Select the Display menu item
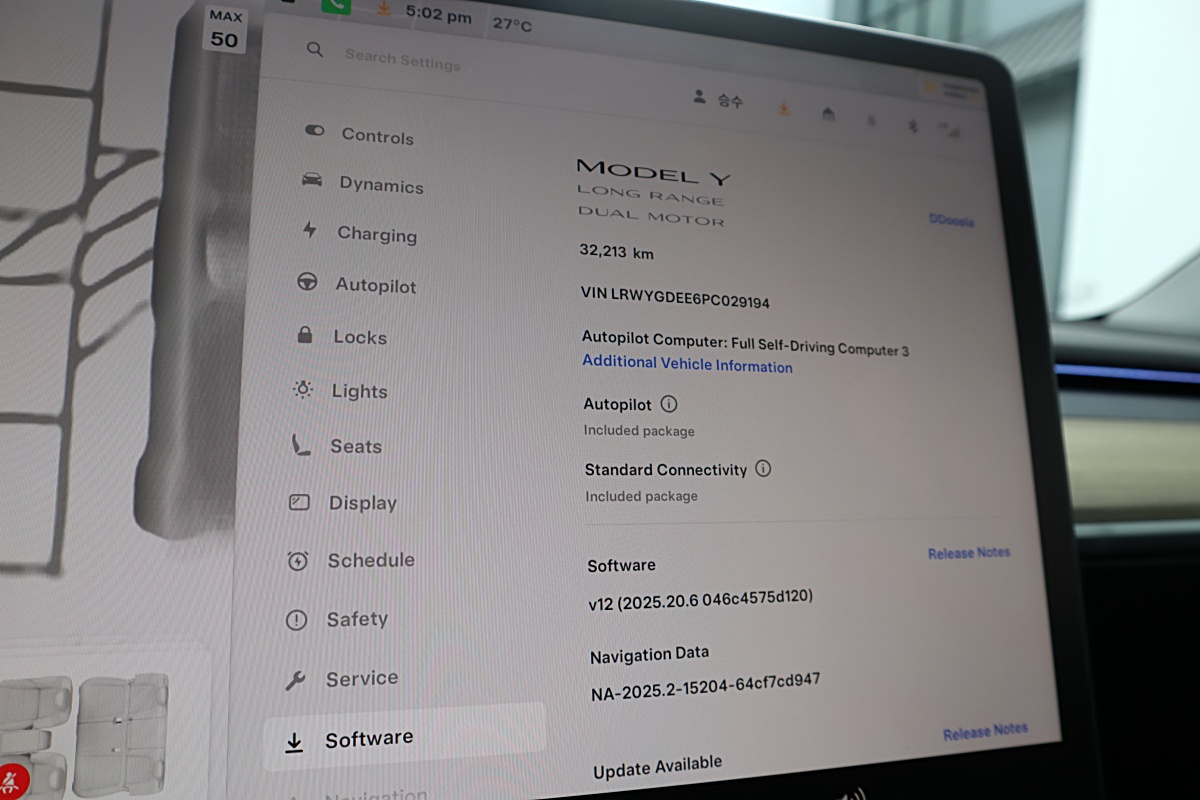 click(x=343, y=503)
